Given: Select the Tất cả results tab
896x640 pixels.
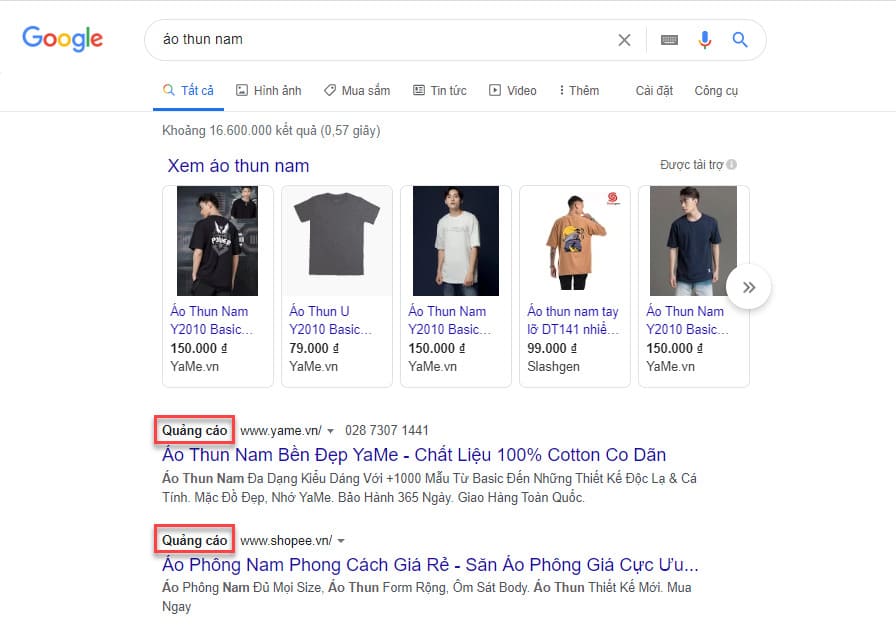Looking at the screenshot, I should pyautogui.click(x=188, y=89).
